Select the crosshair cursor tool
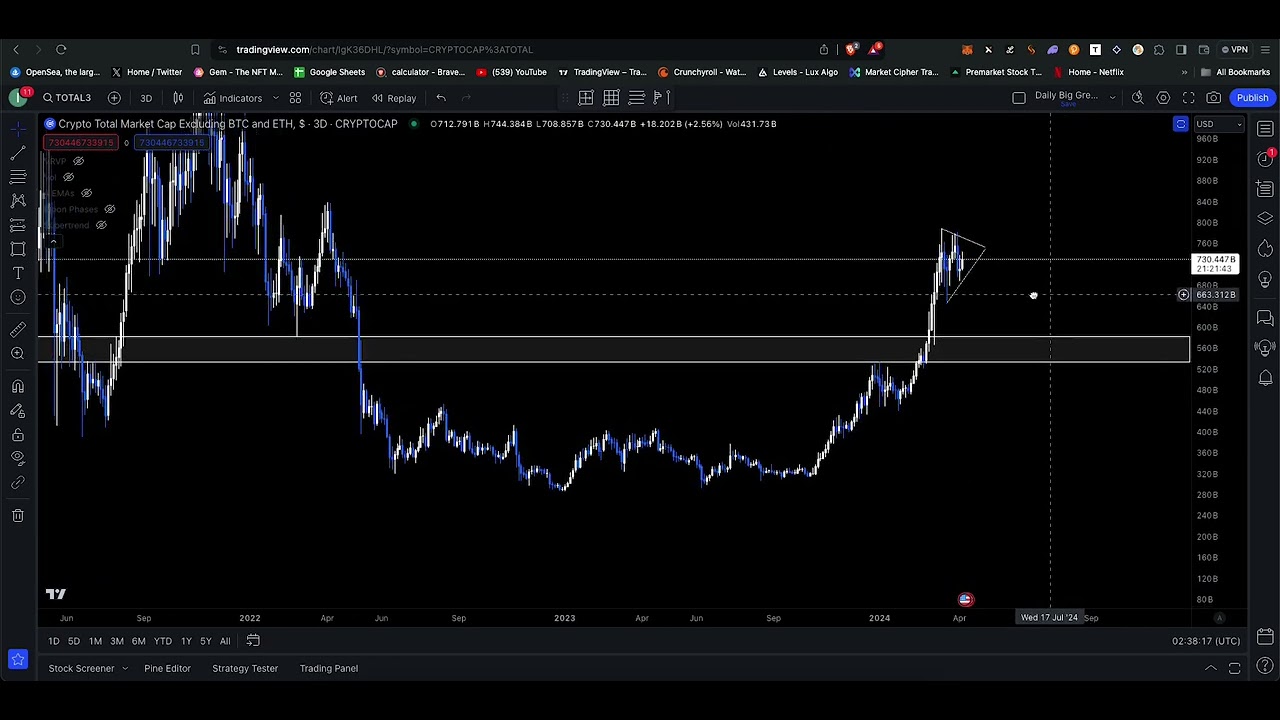This screenshot has height=720, width=1280. 18,129
